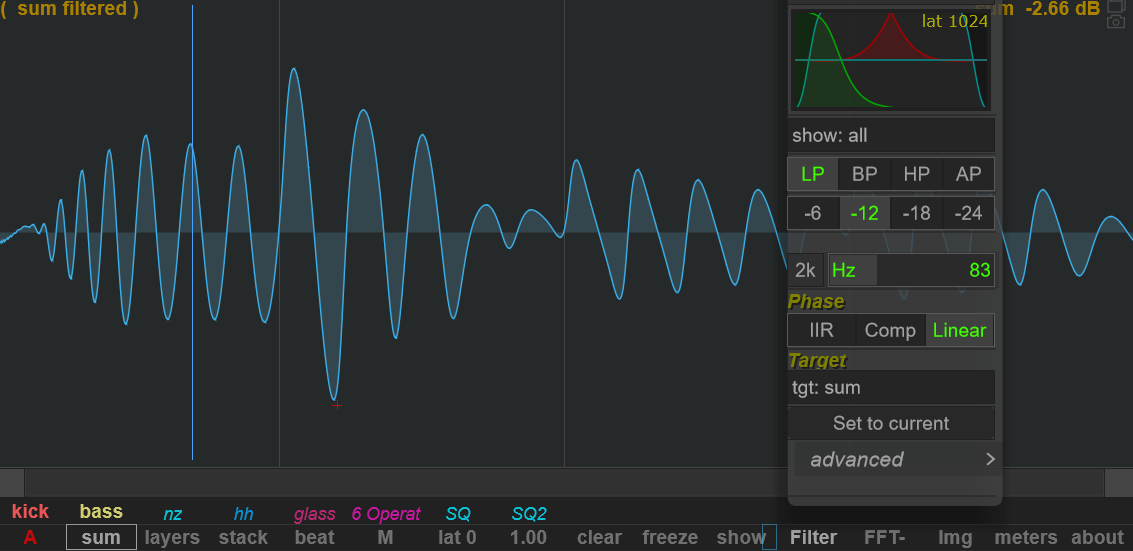Select Comp phase mode
The image size is (1133, 551).
point(890,330)
